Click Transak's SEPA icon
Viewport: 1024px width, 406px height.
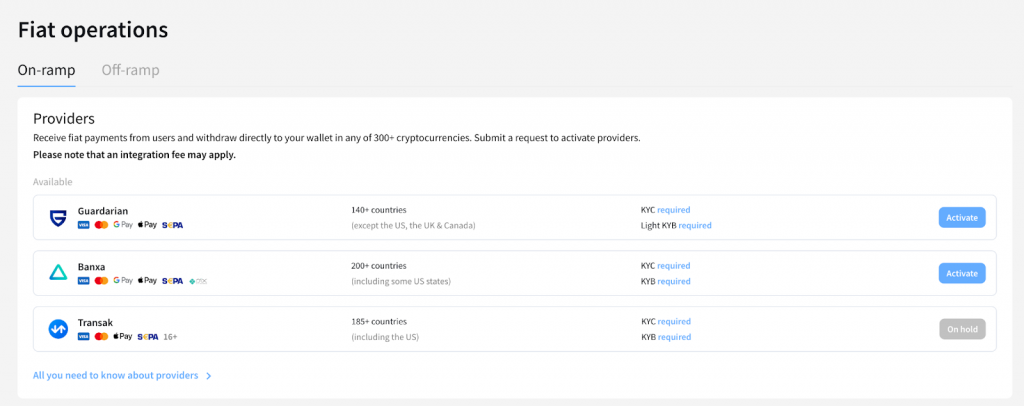[x=148, y=337]
